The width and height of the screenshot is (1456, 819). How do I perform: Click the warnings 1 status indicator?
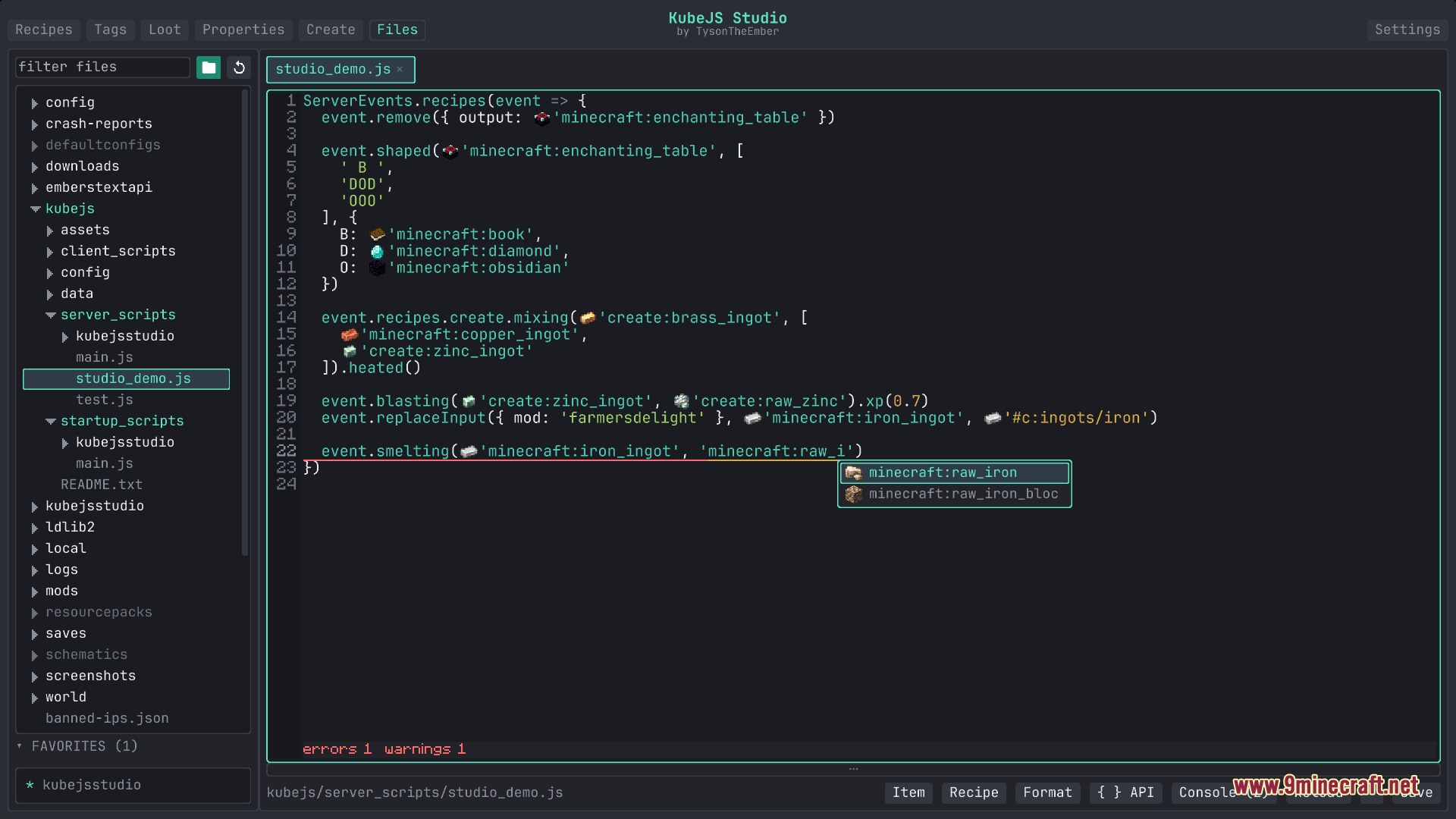click(425, 749)
